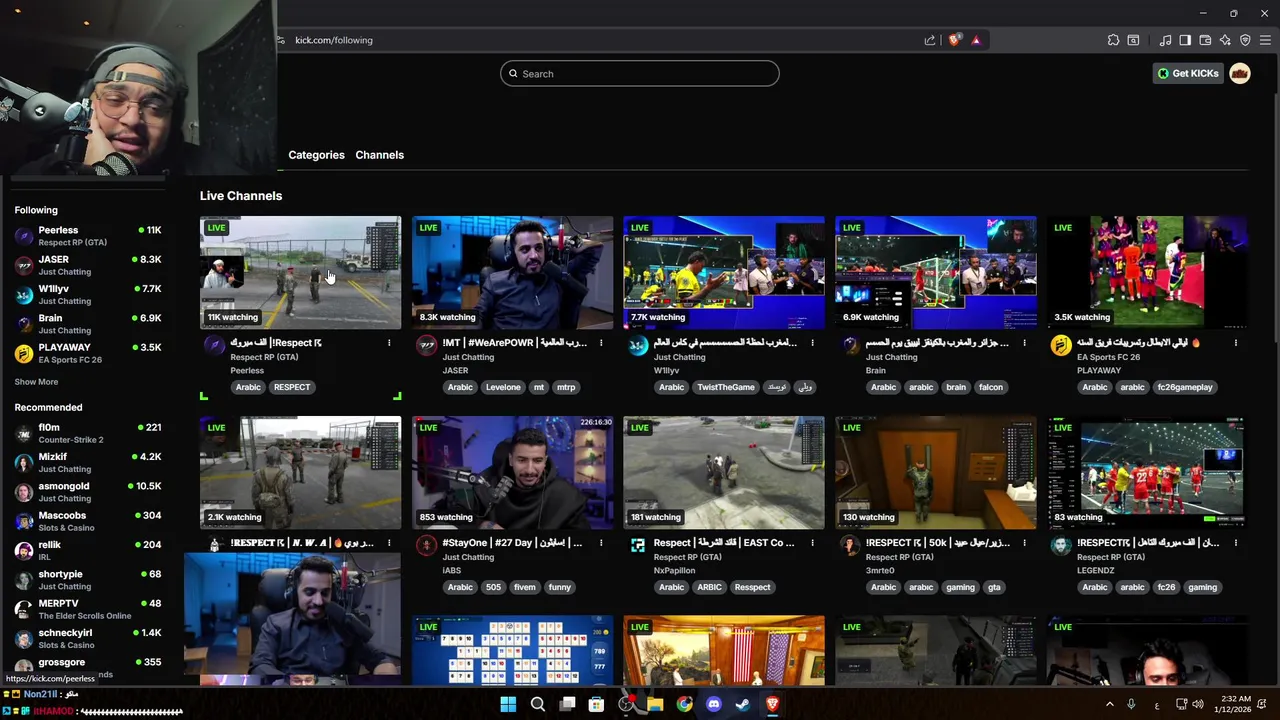
Task: Open File Explorer from the taskbar
Action: (x=655, y=704)
